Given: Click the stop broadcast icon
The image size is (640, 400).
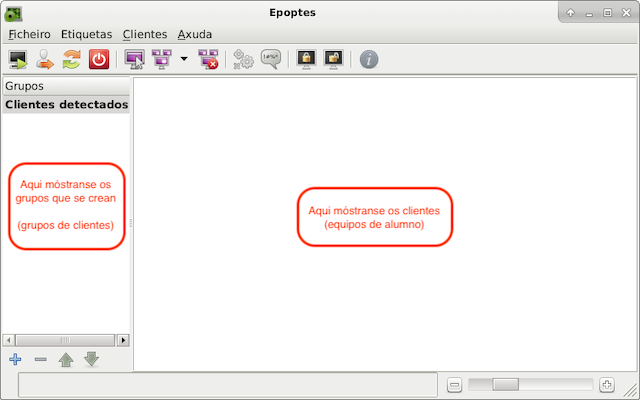Looking at the screenshot, I should (x=208, y=60).
